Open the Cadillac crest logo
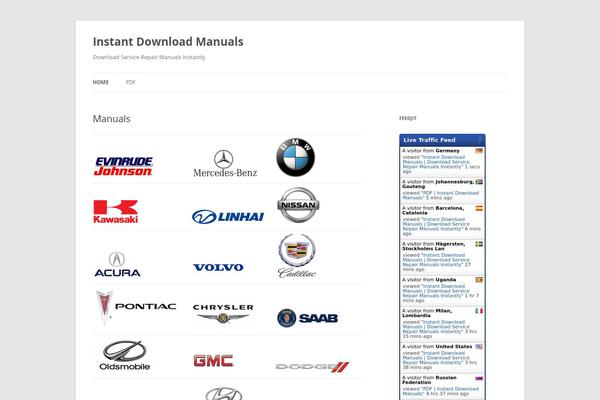The height and width of the screenshot is (400, 600). point(297,256)
